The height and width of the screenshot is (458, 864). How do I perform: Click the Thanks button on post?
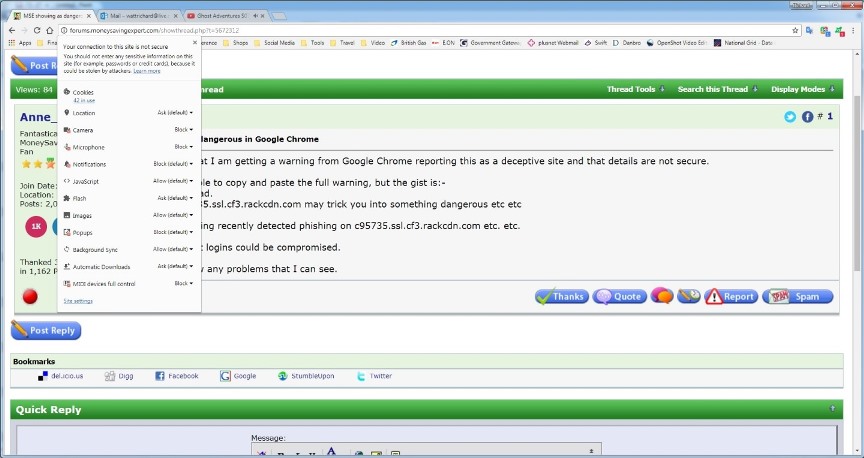tap(561, 297)
